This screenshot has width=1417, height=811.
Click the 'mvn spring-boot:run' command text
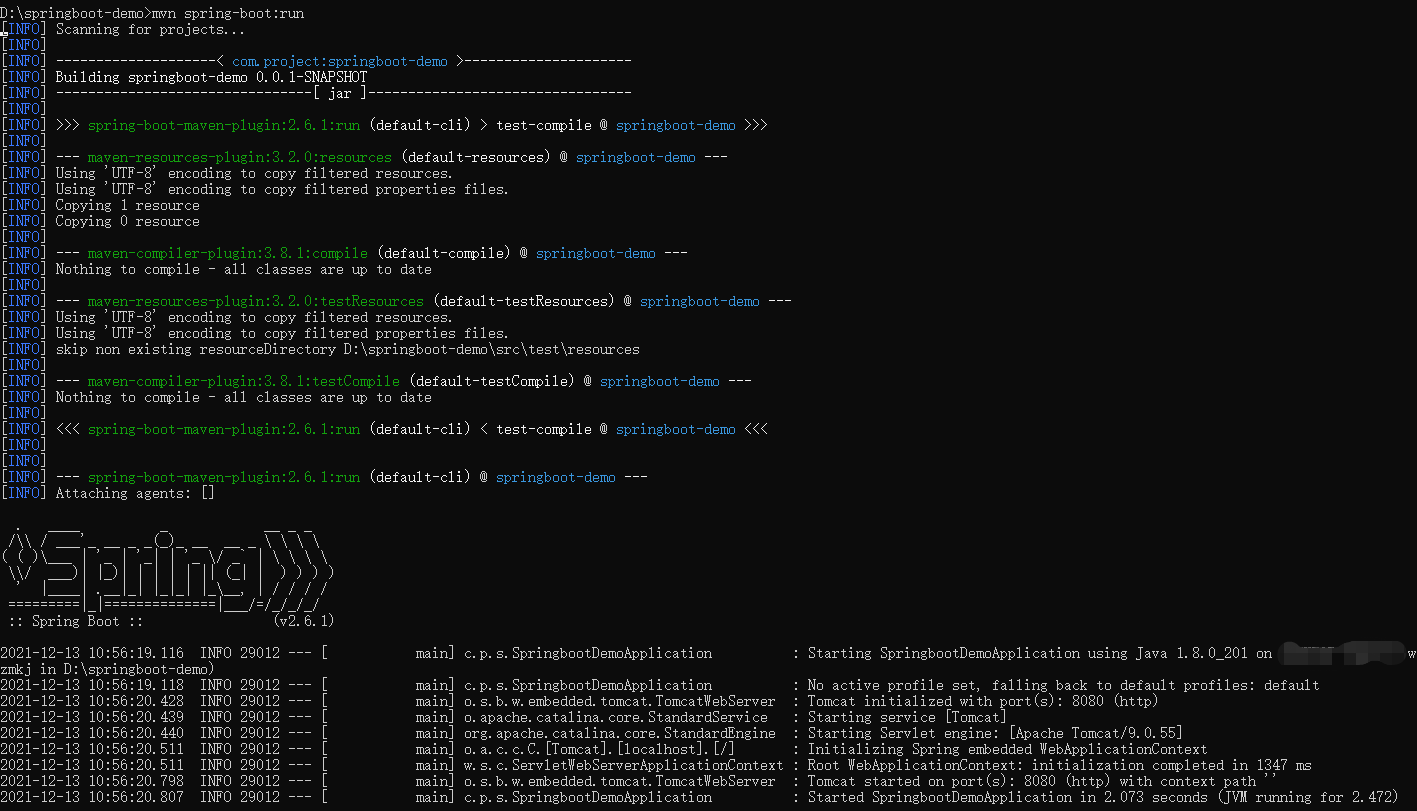(x=228, y=13)
